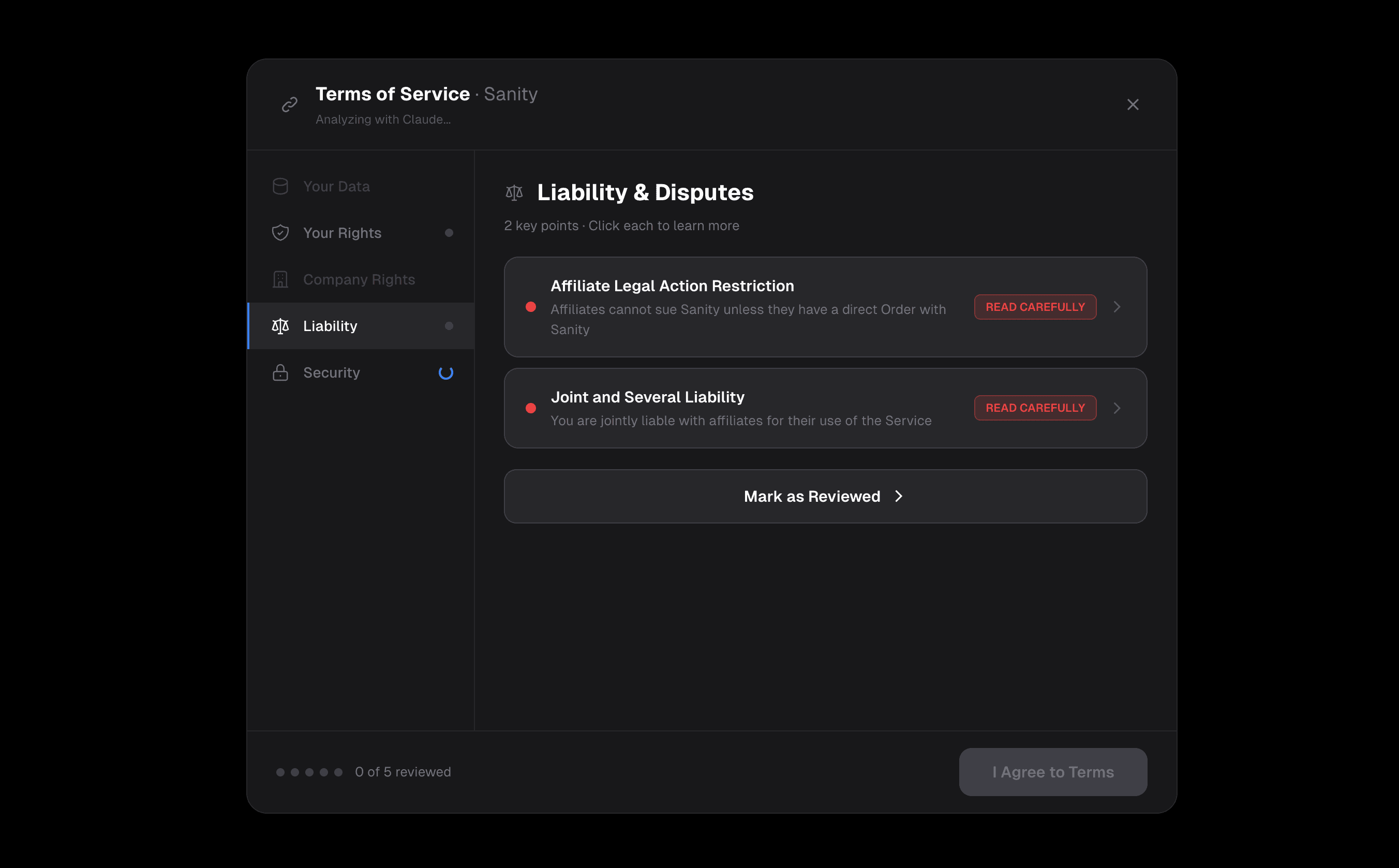Image resolution: width=1399 pixels, height=868 pixels.
Task: Click the arrow in Mark as Reviewed
Action: (899, 496)
